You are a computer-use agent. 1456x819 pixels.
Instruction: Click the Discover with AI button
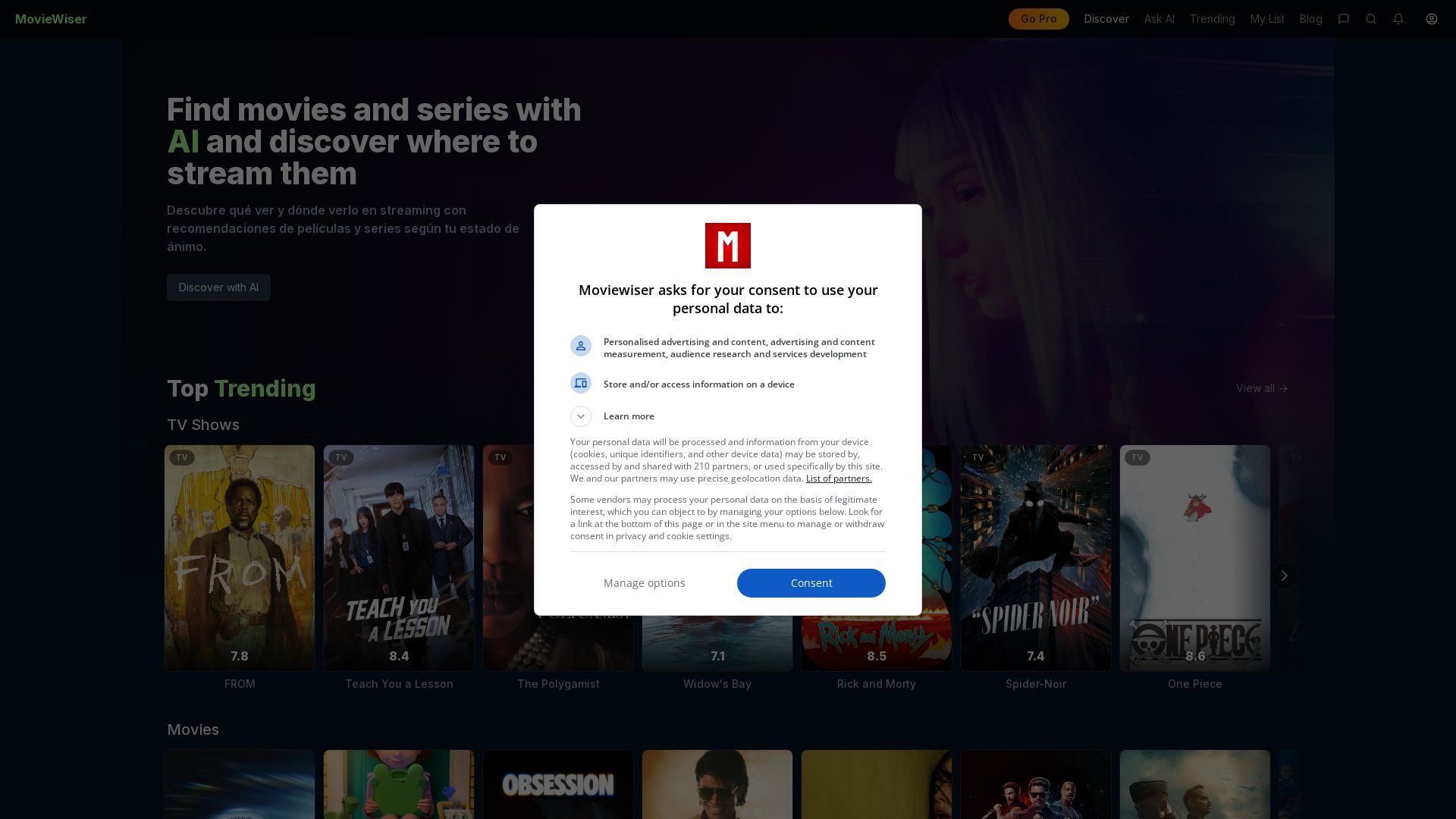[x=218, y=287]
